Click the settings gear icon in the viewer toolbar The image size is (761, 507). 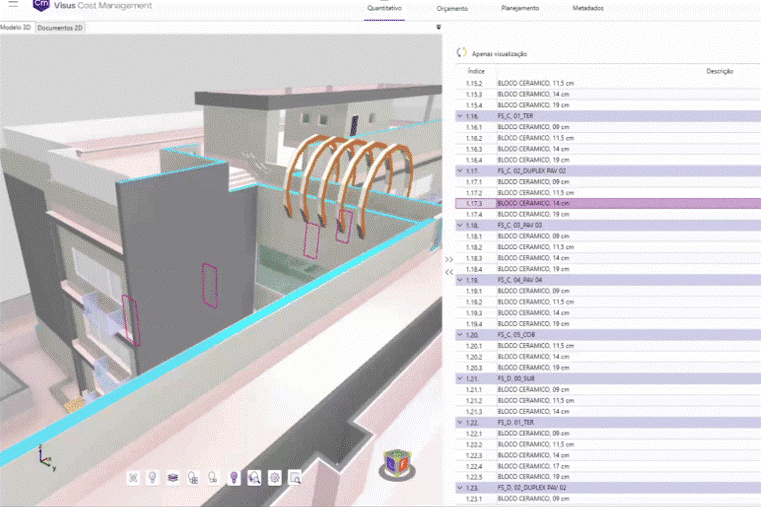tap(275, 479)
